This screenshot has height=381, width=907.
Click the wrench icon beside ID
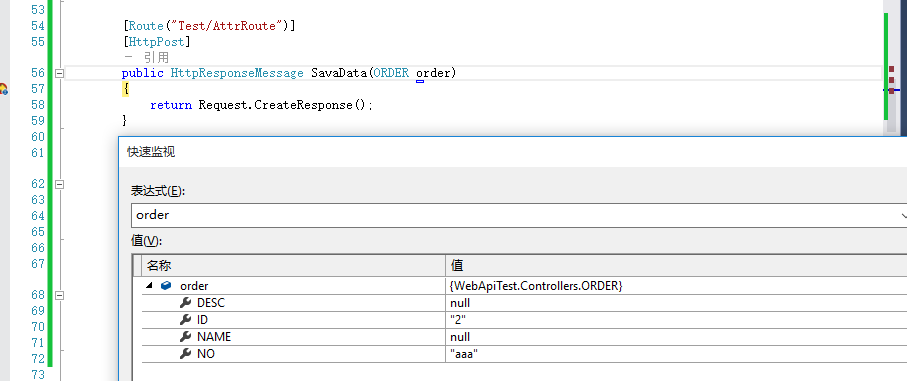(x=185, y=320)
